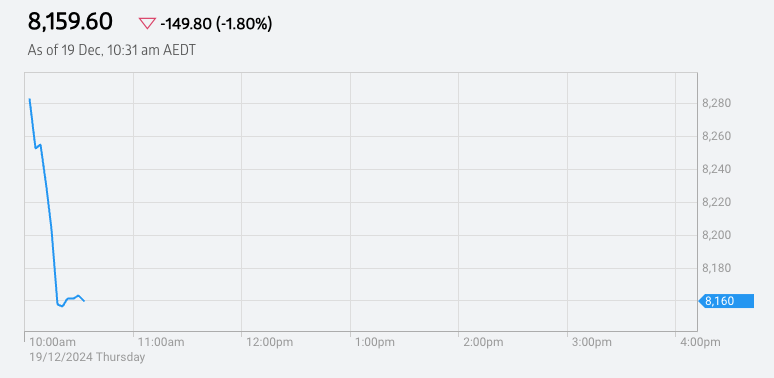Click the 1:00pm time axis label

click(x=376, y=342)
